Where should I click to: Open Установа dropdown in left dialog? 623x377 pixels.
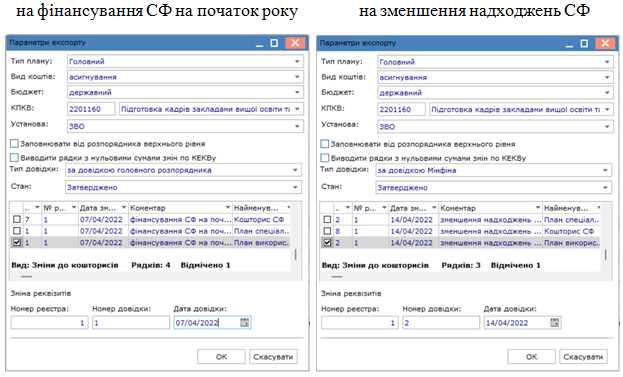pos(297,126)
